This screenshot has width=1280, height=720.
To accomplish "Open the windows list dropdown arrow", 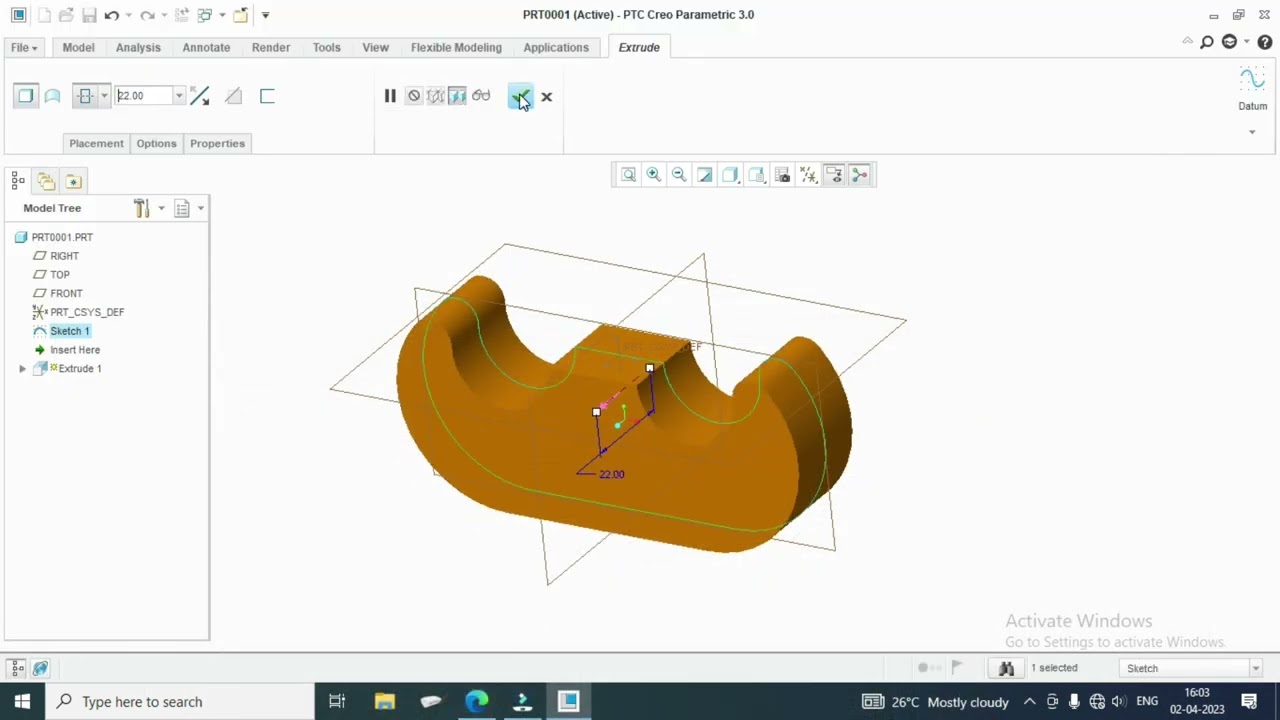I will 221,15.
